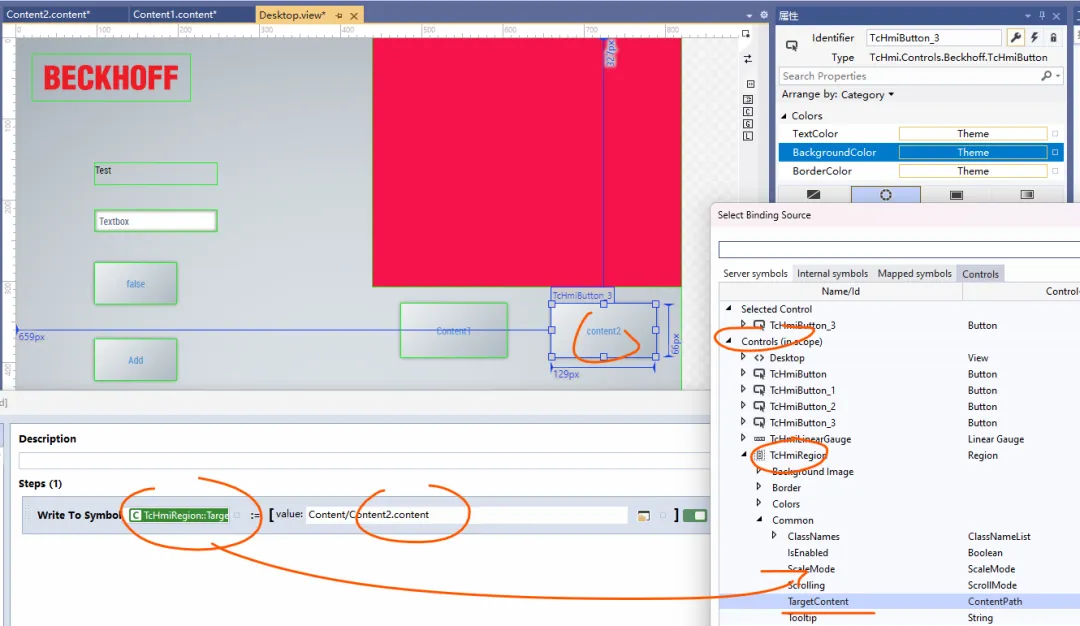Open the Properties wrench view

pos(1015,38)
